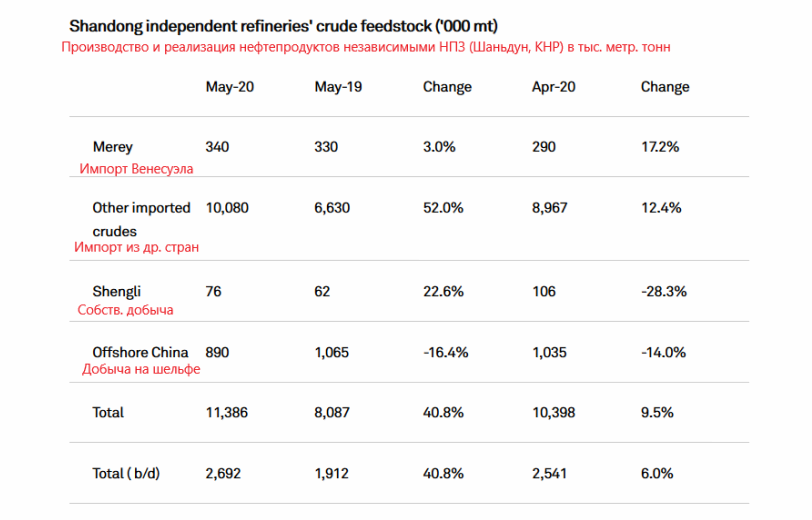The width and height of the screenshot is (812, 520).
Task: Select the 17.2% change value for Merey
Action: coord(660,147)
